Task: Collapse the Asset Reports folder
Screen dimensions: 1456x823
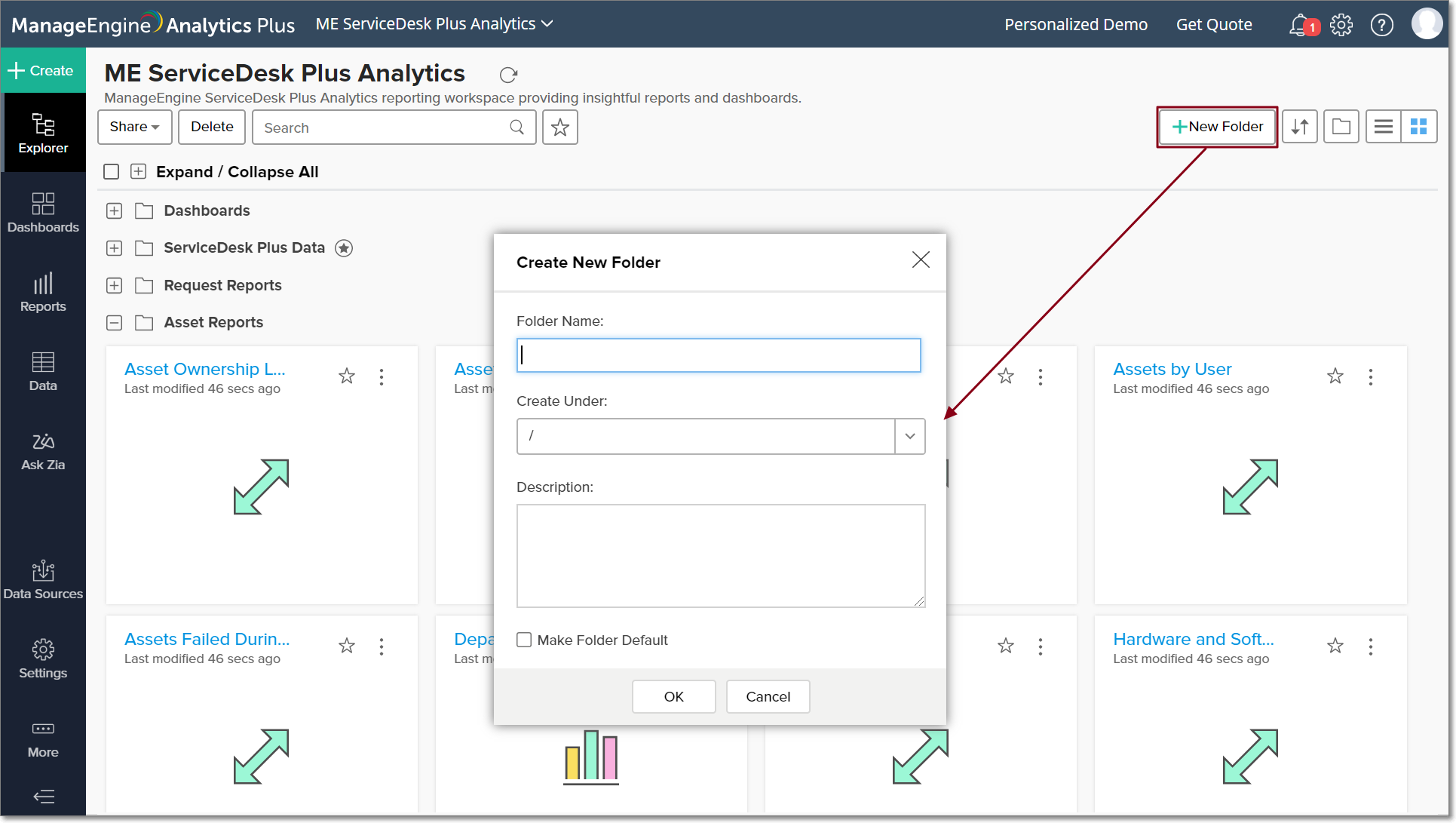Action: (x=114, y=323)
